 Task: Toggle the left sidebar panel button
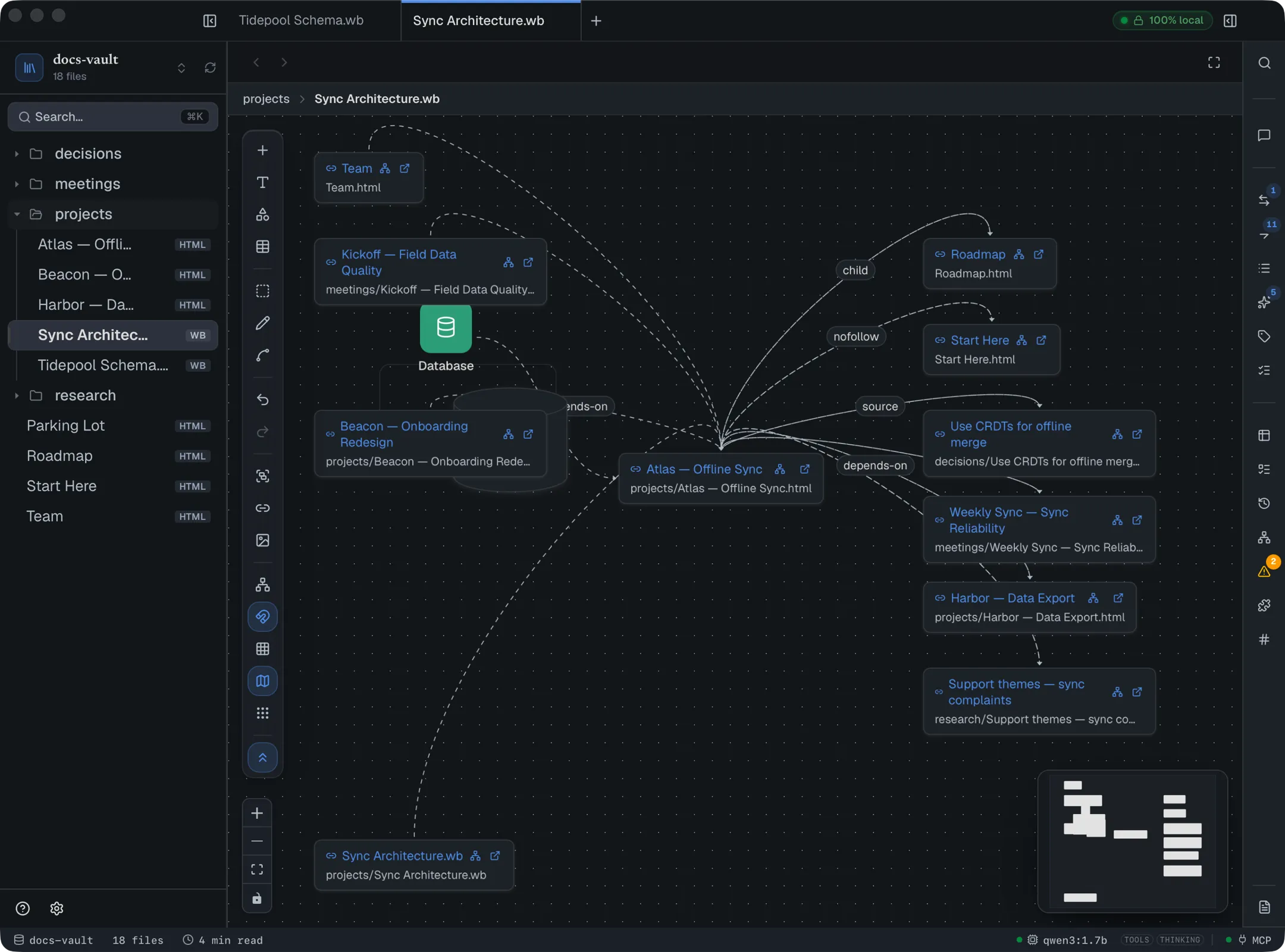209,21
